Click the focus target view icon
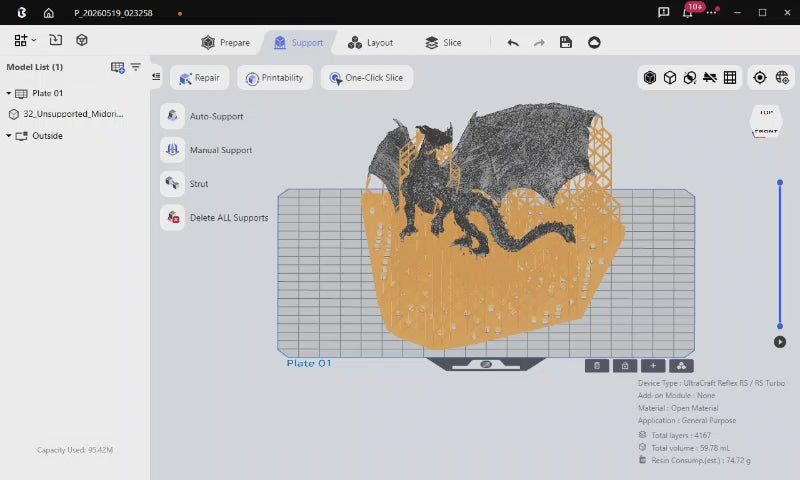 (x=760, y=78)
